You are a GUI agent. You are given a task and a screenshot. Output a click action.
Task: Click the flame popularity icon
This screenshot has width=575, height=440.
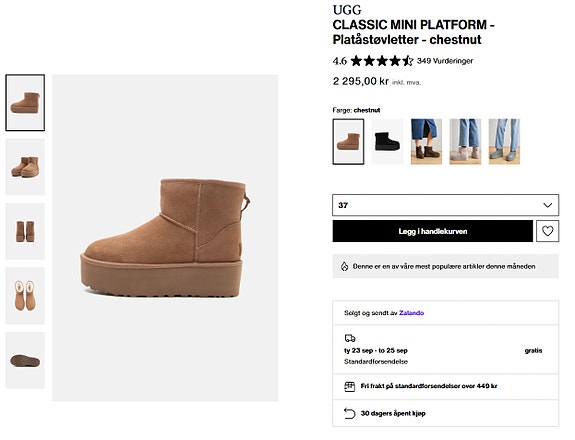coord(344,267)
